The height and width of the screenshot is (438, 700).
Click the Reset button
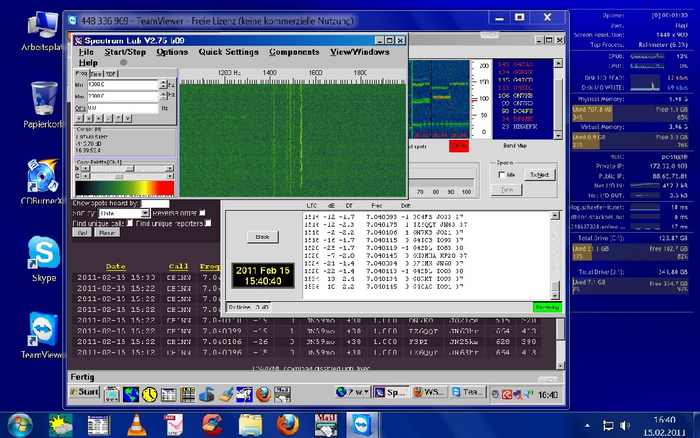pyautogui.click(x=107, y=233)
